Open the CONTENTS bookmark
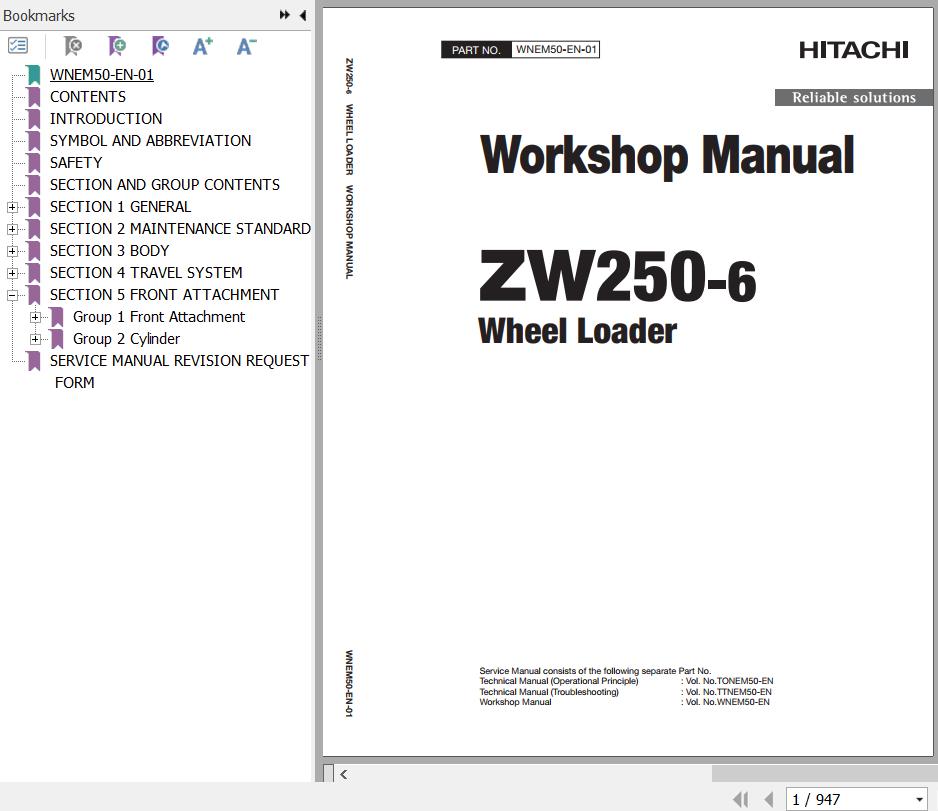 [x=88, y=97]
